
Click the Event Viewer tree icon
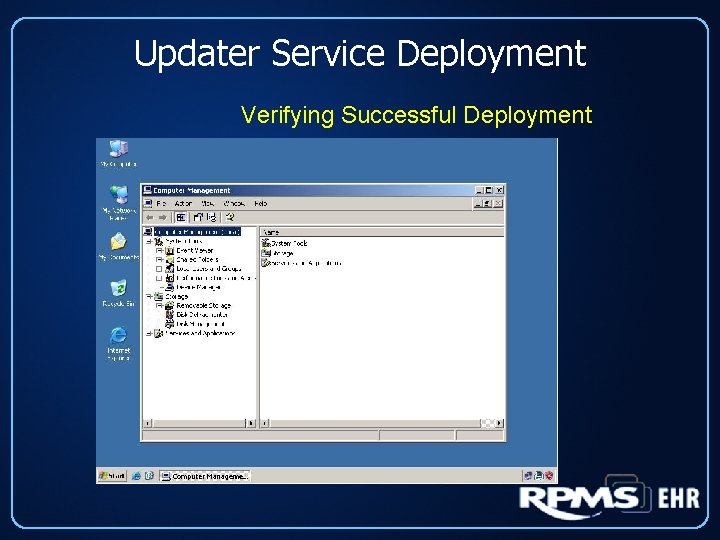tap(169, 251)
